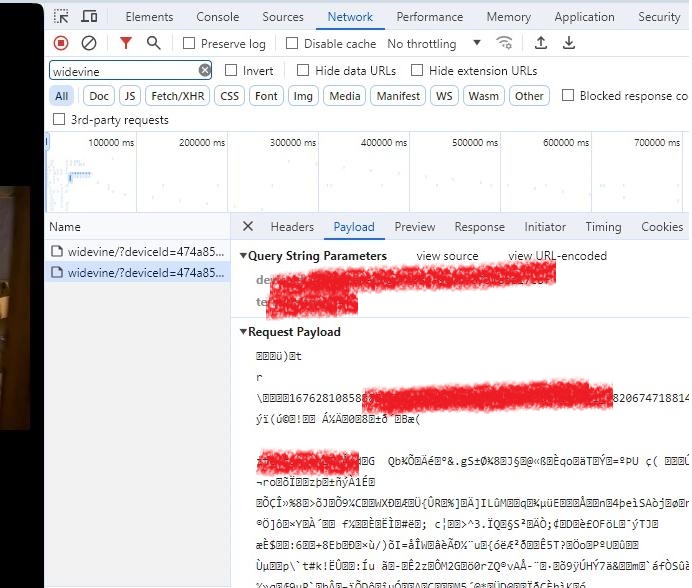The width and height of the screenshot is (692, 588).
Task: Filter requests by WS type
Action: click(444, 96)
